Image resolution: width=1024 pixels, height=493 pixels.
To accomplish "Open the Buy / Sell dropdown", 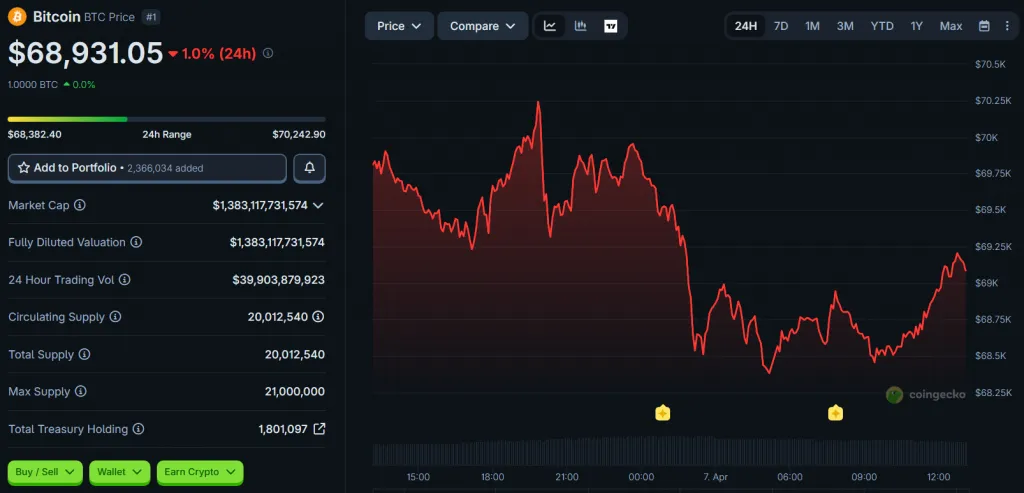I will (45, 471).
